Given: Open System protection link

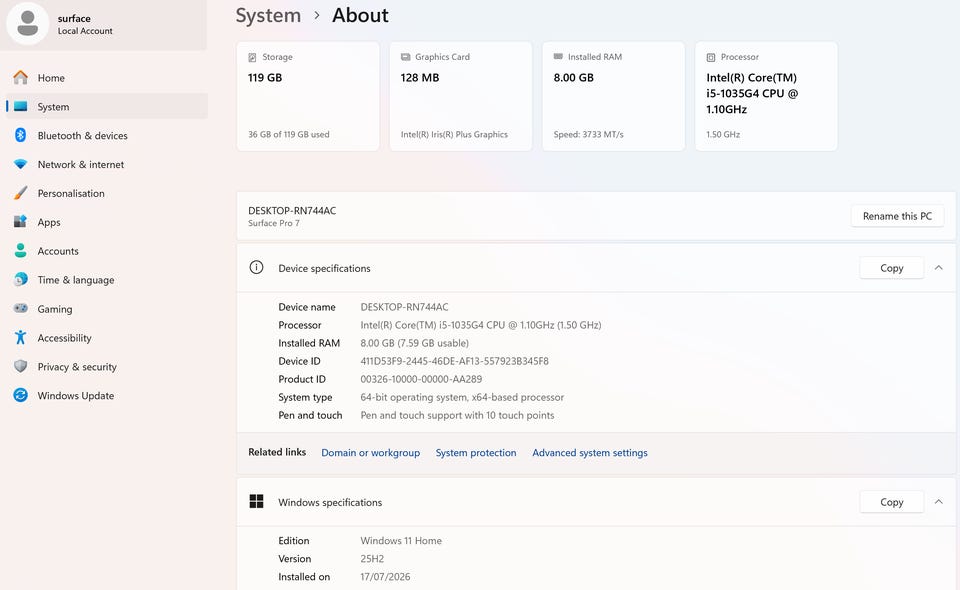Looking at the screenshot, I should point(476,452).
